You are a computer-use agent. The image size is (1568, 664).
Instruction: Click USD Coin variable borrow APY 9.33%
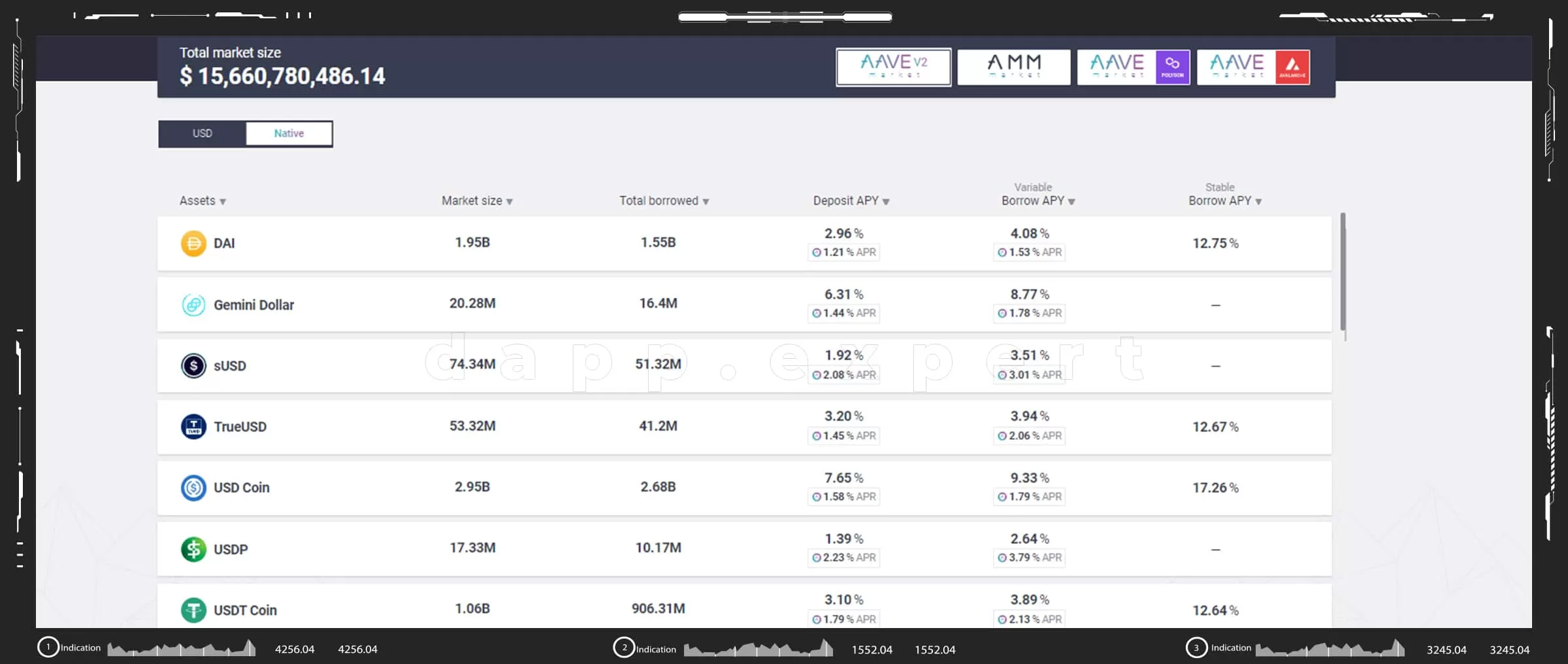point(1030,478)
